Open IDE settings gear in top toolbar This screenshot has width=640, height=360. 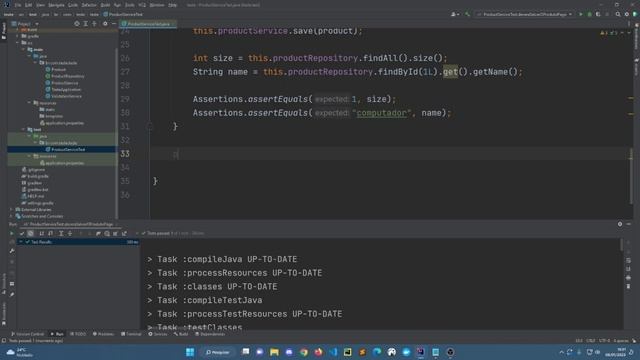click(627, 14)
